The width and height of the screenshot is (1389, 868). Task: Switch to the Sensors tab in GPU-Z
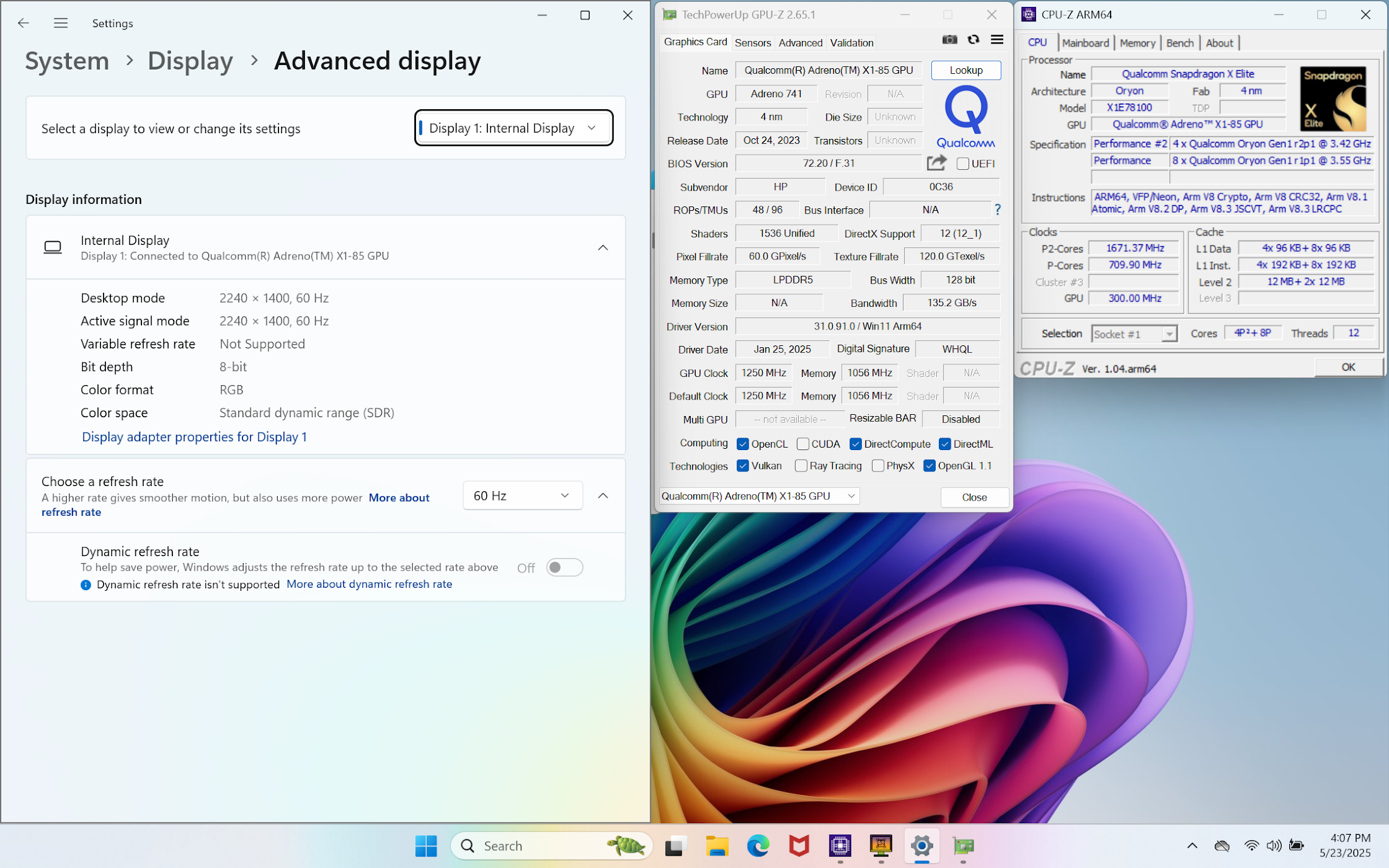753,43
